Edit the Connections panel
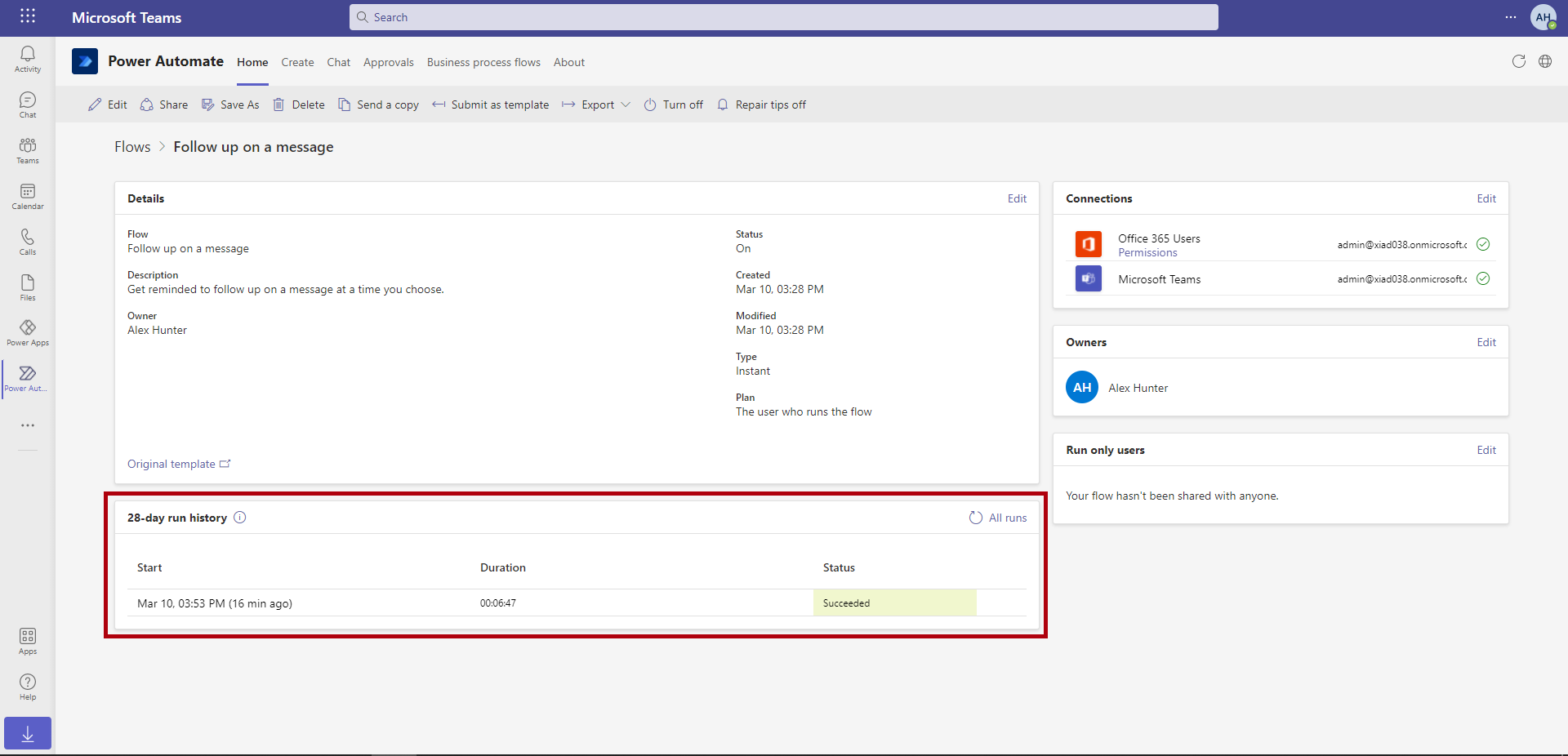 pyautogui.click(x=1486, y=198)
